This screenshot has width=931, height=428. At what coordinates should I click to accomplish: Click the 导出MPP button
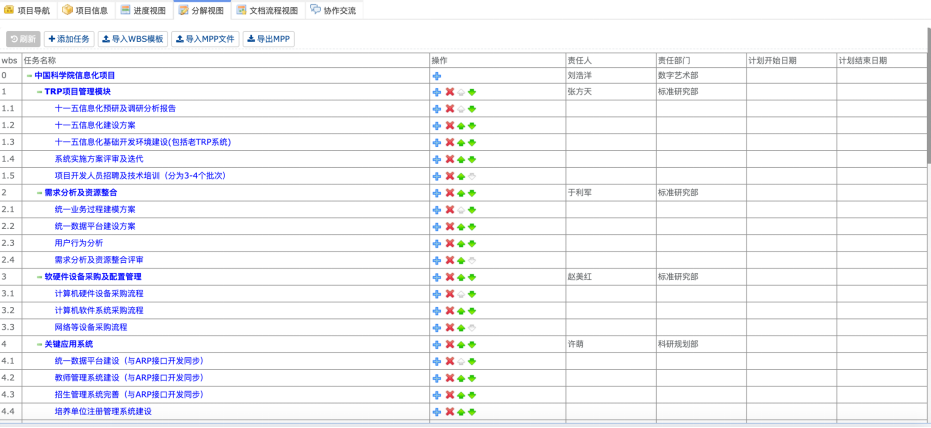[269, 39]
